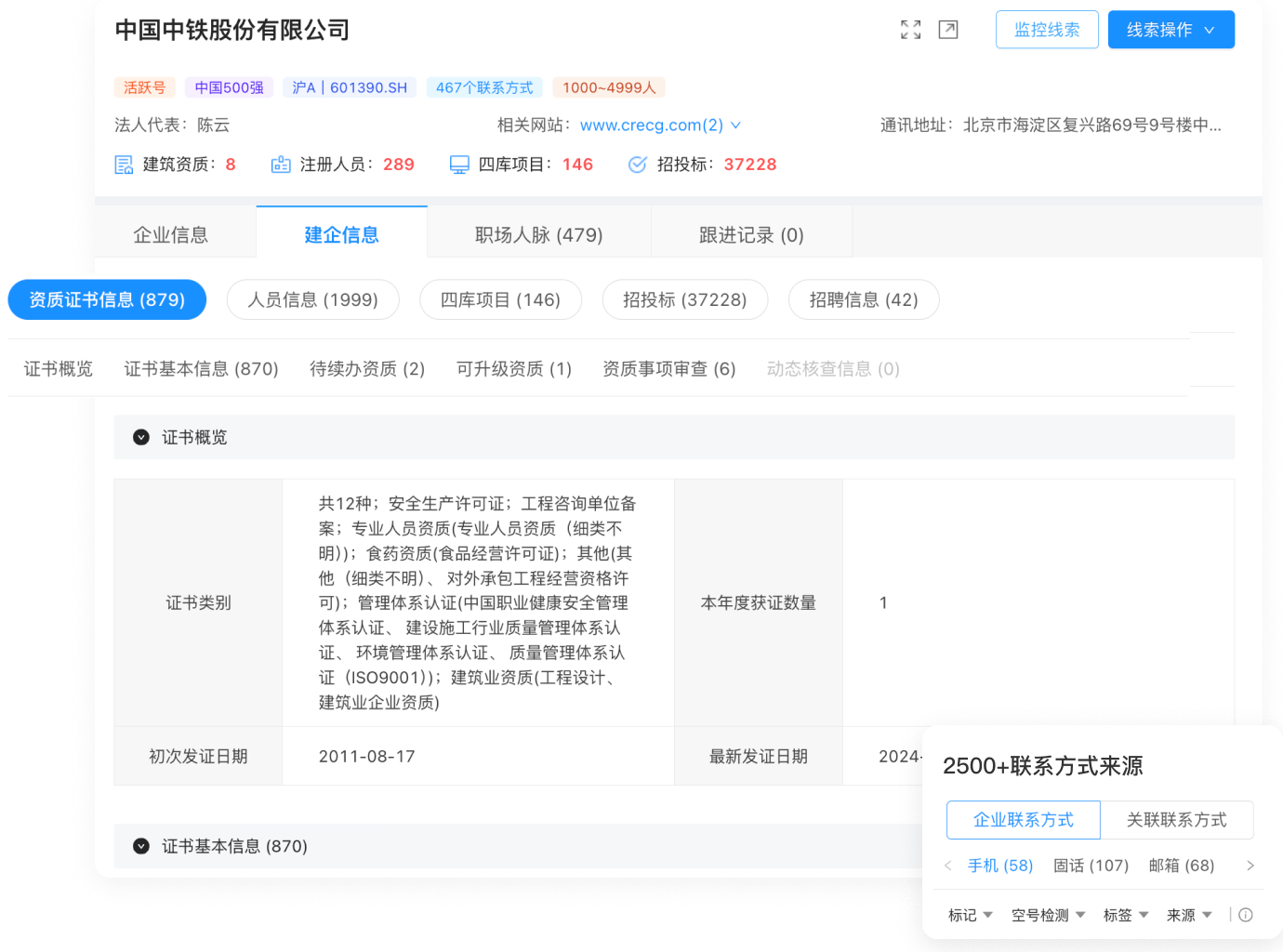Image resolution: width=1283 pixels, height=952 pixels.
Task: Switch to the 企业信息 tab
Action: click(x=170, y=234)
